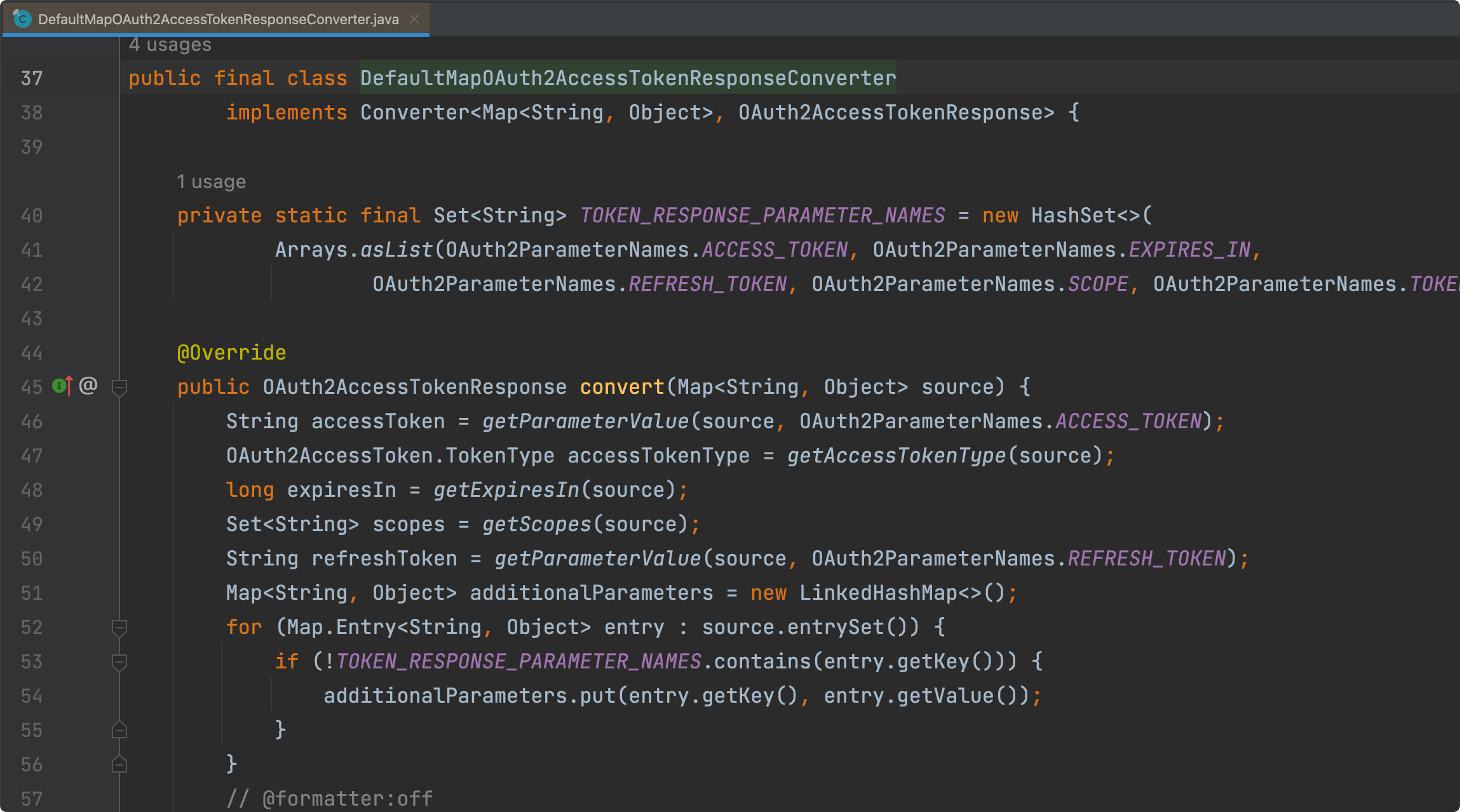Collapse the convert method fold marker
The height and width of the screenshot is (812, 1460).
(x=119, y=387)
